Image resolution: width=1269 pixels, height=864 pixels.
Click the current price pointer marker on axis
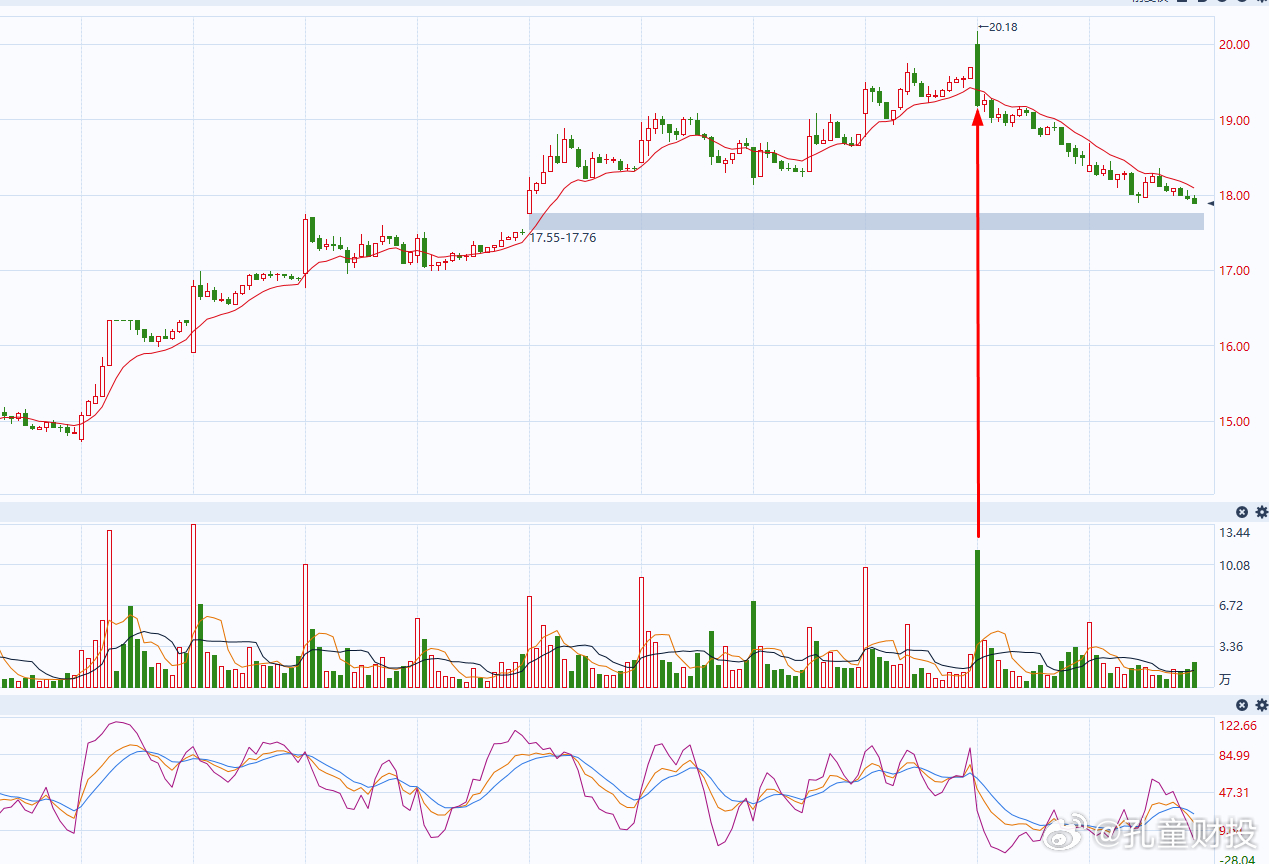pyautogui.click(x=1211, y=203)
